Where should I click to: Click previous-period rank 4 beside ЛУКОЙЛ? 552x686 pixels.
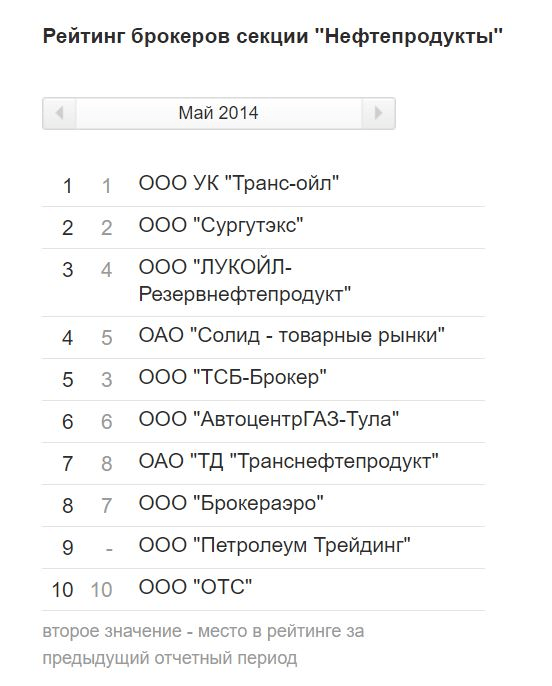click(x=106, y=270)
